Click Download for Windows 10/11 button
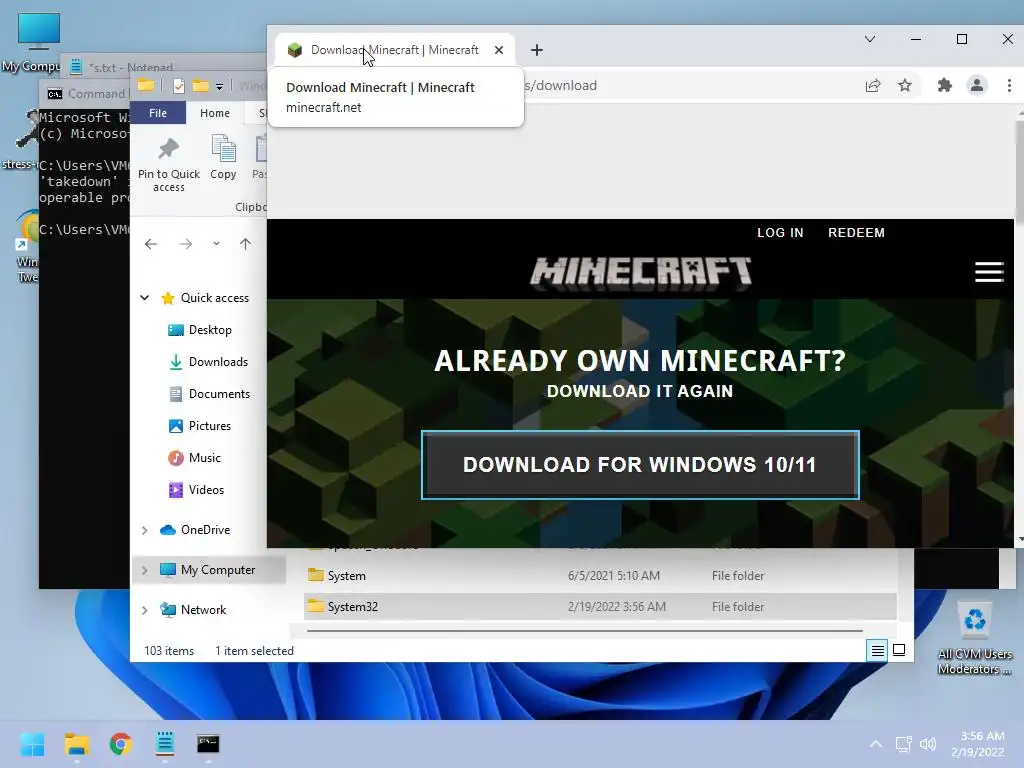The width and height of the screenshot is (1024, 768). pyautogui.click(x=640, y=465)
